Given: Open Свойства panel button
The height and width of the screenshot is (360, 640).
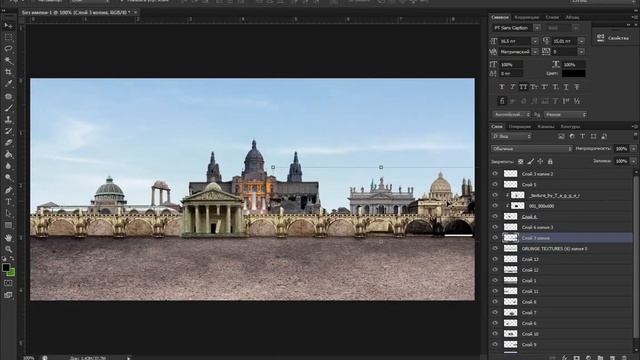Looking at the screenshot, I should [x=613, y=38].
